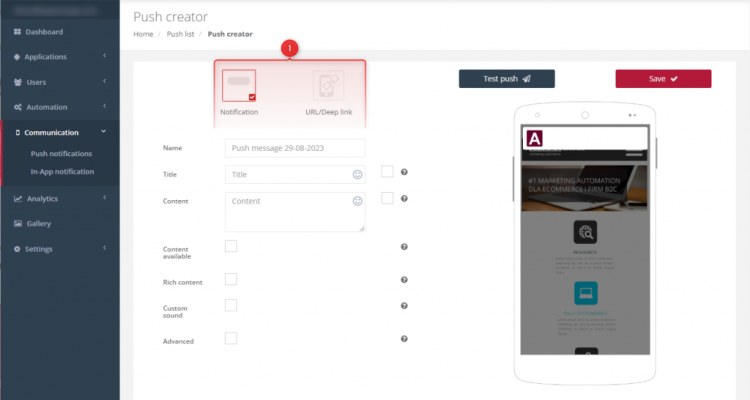Open the Users sidebar item
This screenshot has width=750, height=400.
[x=36, y=82]
